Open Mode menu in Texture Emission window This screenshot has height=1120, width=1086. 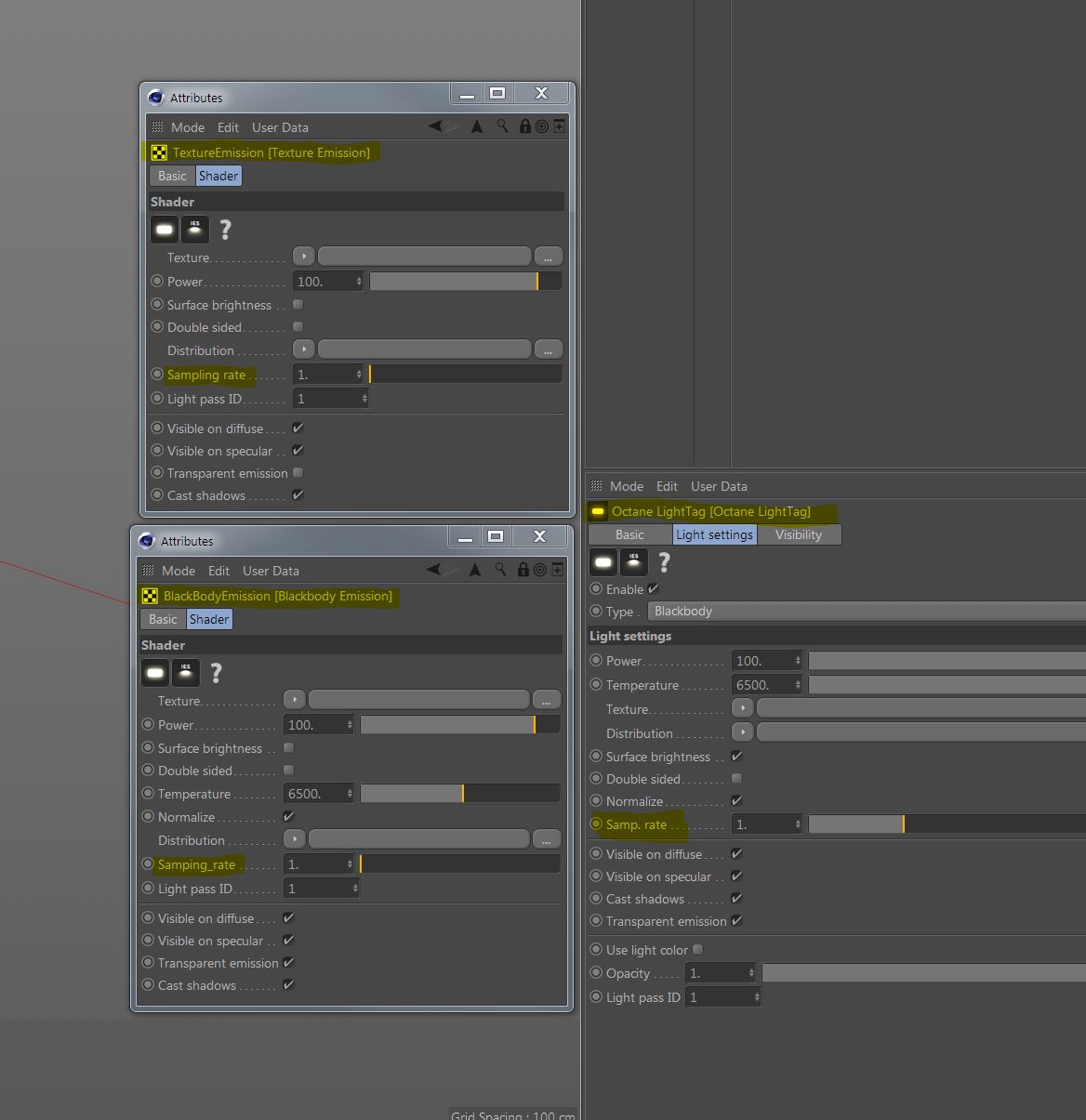pos(188,127)
